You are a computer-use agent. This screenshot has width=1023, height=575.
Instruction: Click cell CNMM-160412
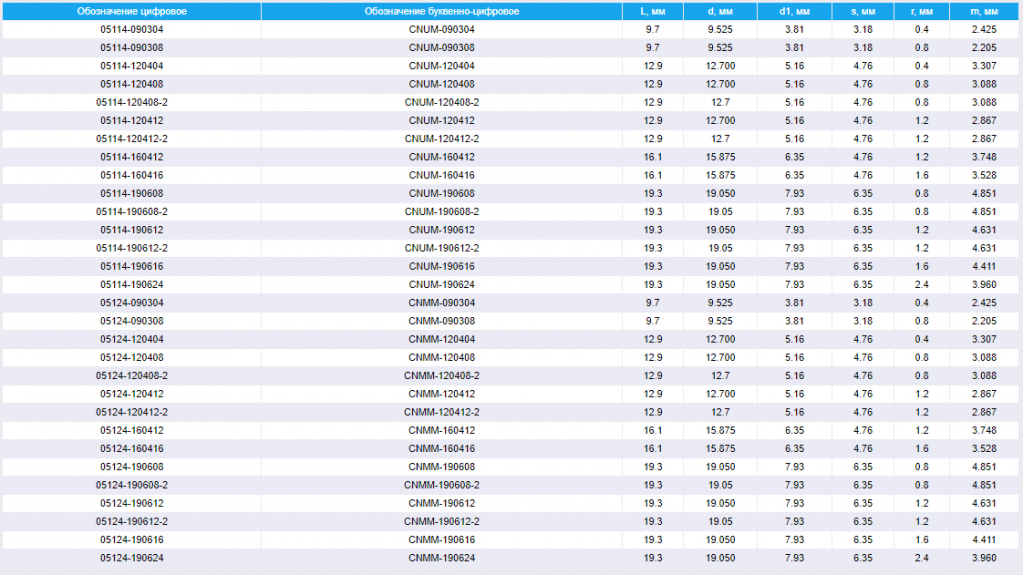point(442,431)
